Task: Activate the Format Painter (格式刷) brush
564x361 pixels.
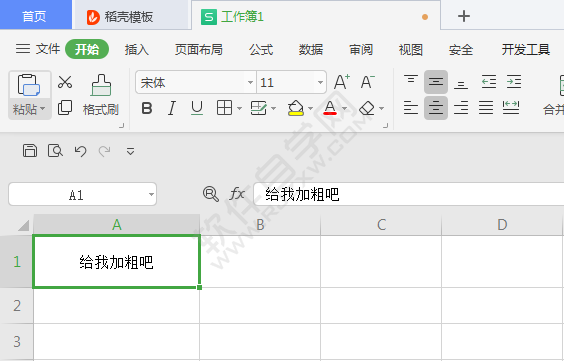Action: 101,95
